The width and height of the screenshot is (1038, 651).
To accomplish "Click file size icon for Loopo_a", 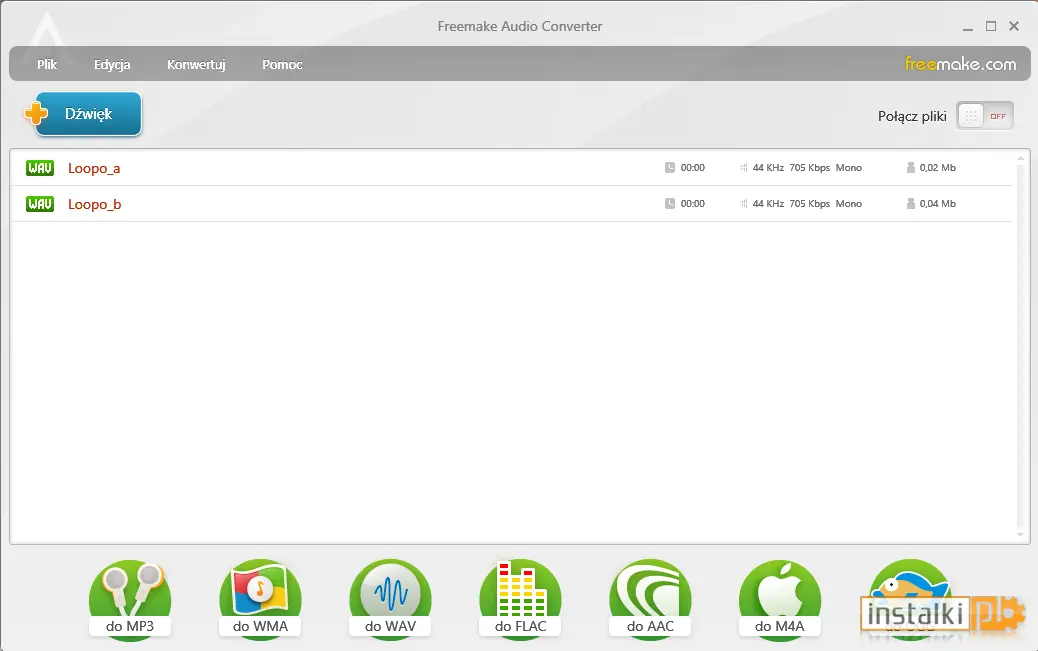I will click(911, 168).
